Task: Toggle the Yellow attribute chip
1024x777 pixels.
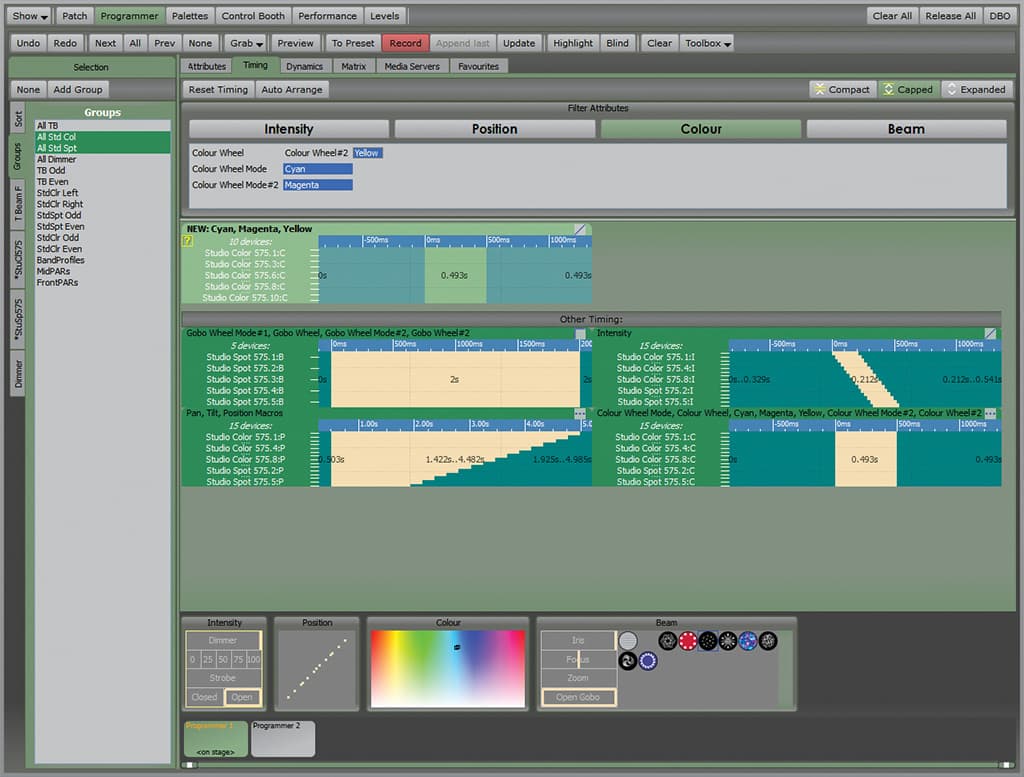Action: 368,153
